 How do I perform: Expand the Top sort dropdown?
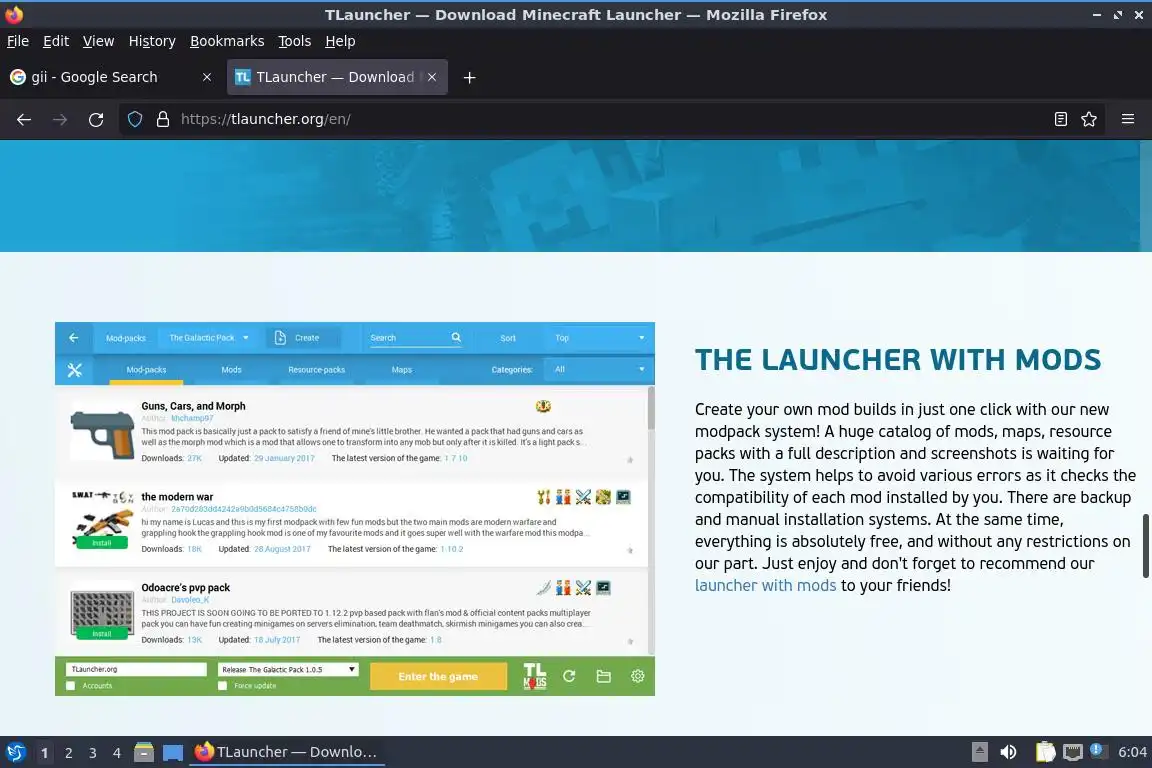point(599,337)
